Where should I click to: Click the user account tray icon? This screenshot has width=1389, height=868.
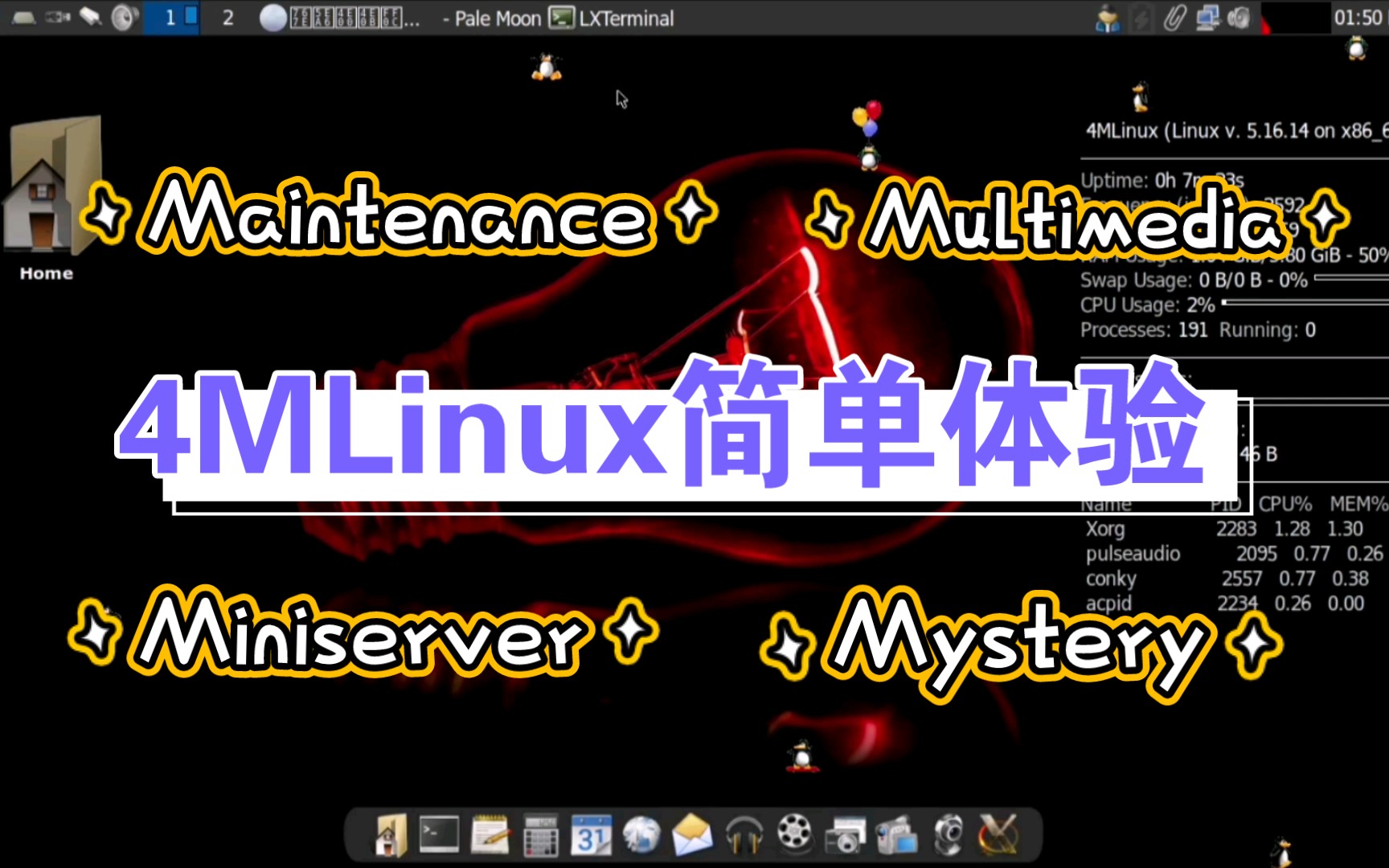point(1108,18)
